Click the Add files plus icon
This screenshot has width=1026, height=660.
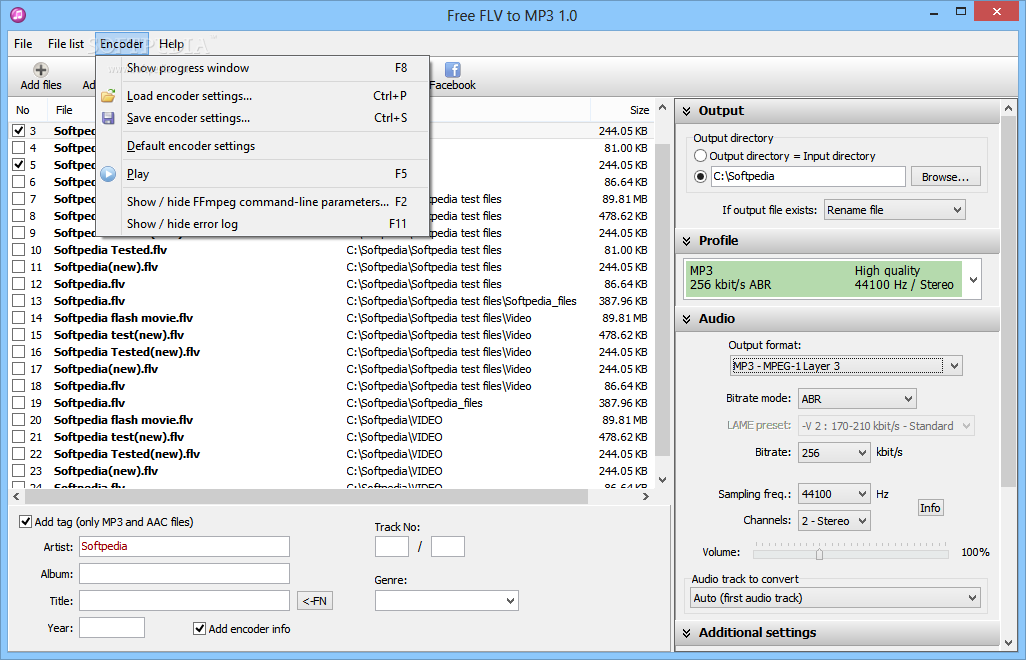tap(41, 69)
